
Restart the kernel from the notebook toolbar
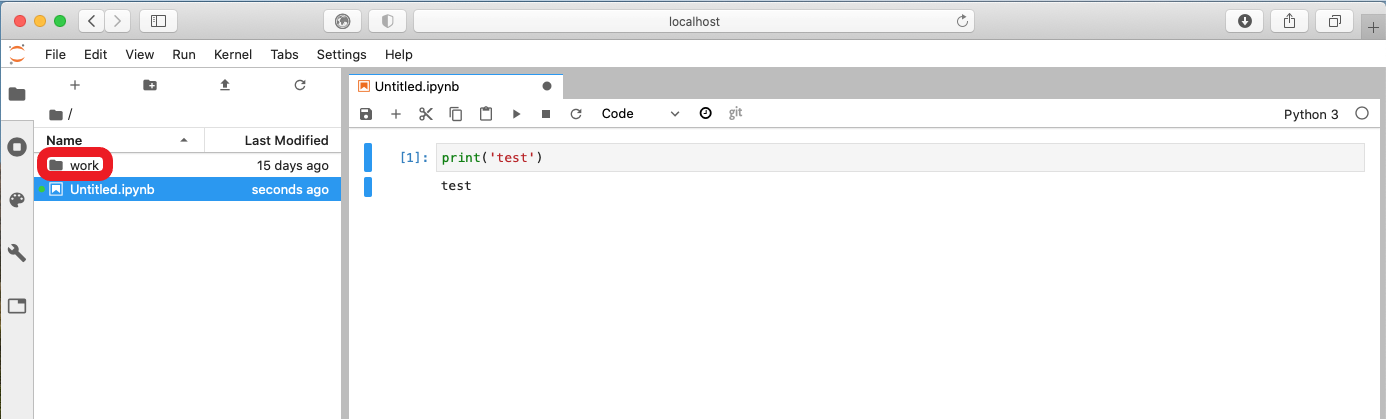pyautogui.click(x=576, y=114)
